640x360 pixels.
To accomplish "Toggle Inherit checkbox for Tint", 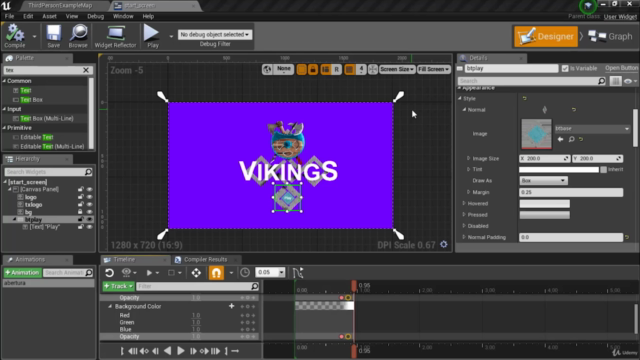I will (x=603, y=169).
